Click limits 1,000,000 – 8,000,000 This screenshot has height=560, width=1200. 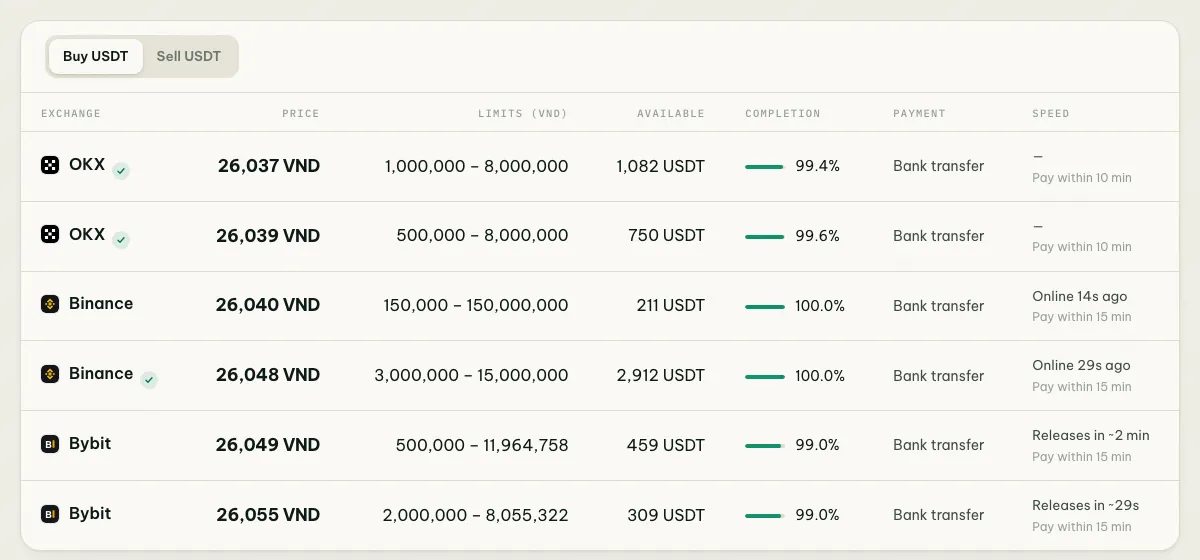click(x=477, y=166)
